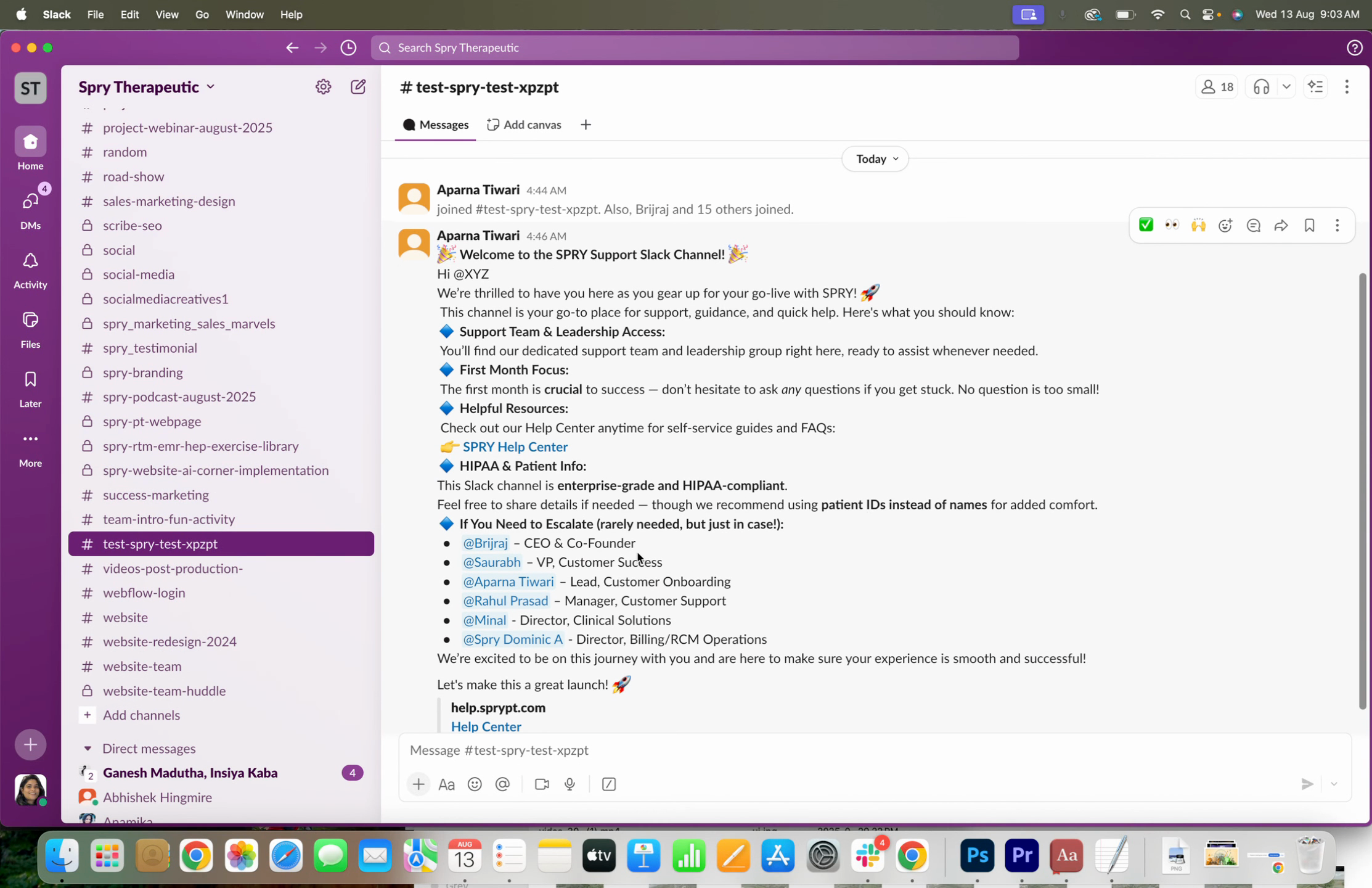This screenshot has width=1372, height=888.
Task: Click the mention @ icon in composer
Action: coord(502,784)
